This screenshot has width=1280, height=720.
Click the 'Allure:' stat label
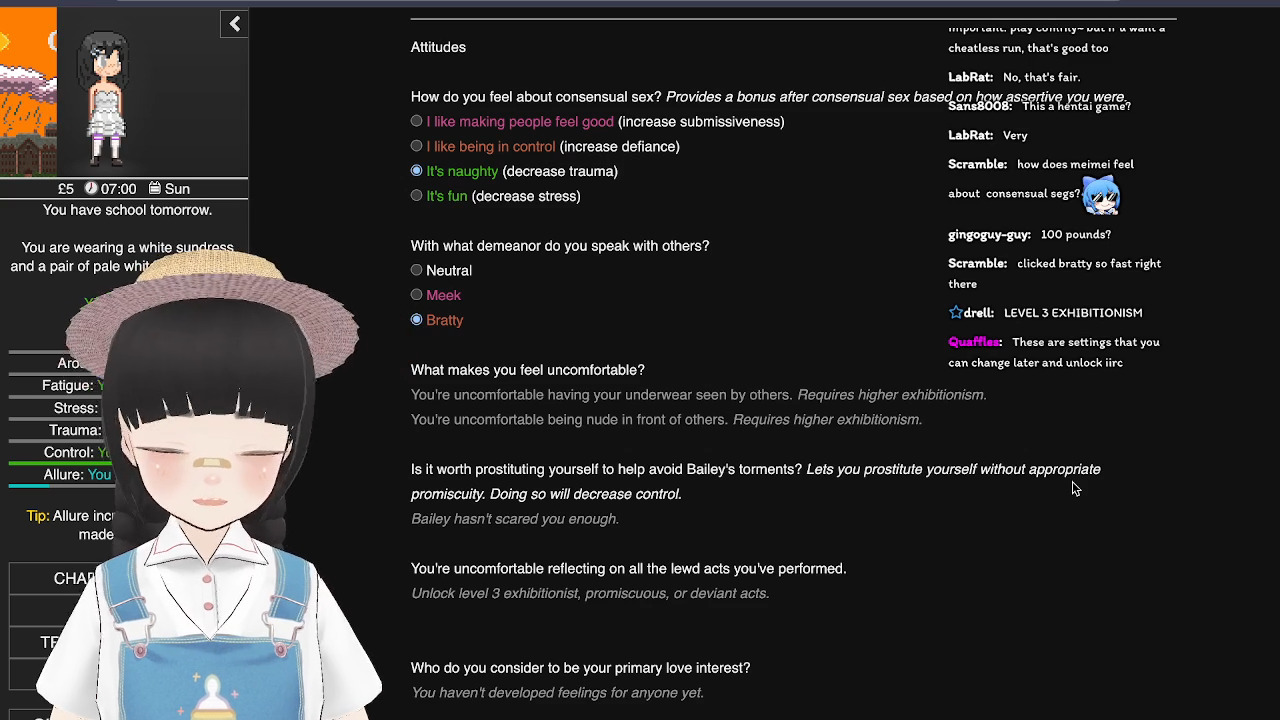click(x=63, y=474)
